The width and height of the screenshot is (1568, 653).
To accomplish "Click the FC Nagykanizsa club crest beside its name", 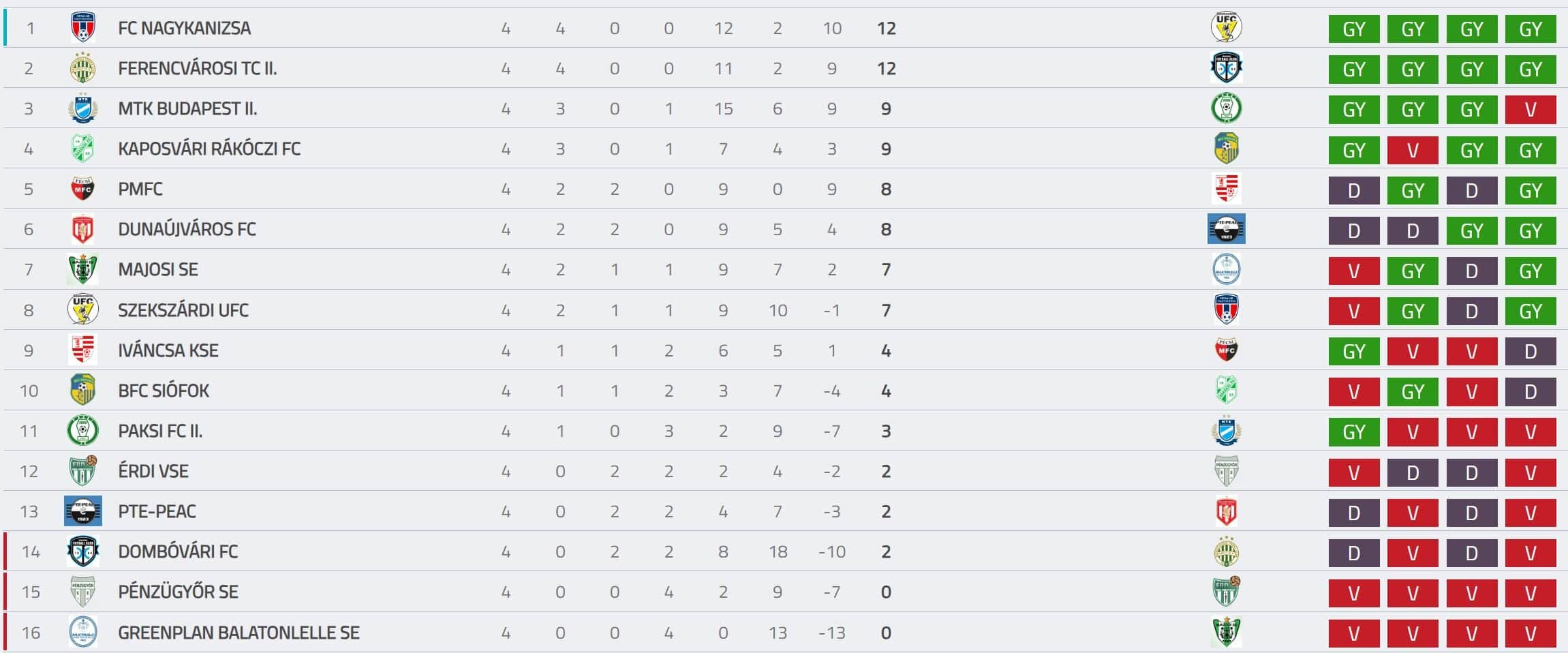I will 83,28.
